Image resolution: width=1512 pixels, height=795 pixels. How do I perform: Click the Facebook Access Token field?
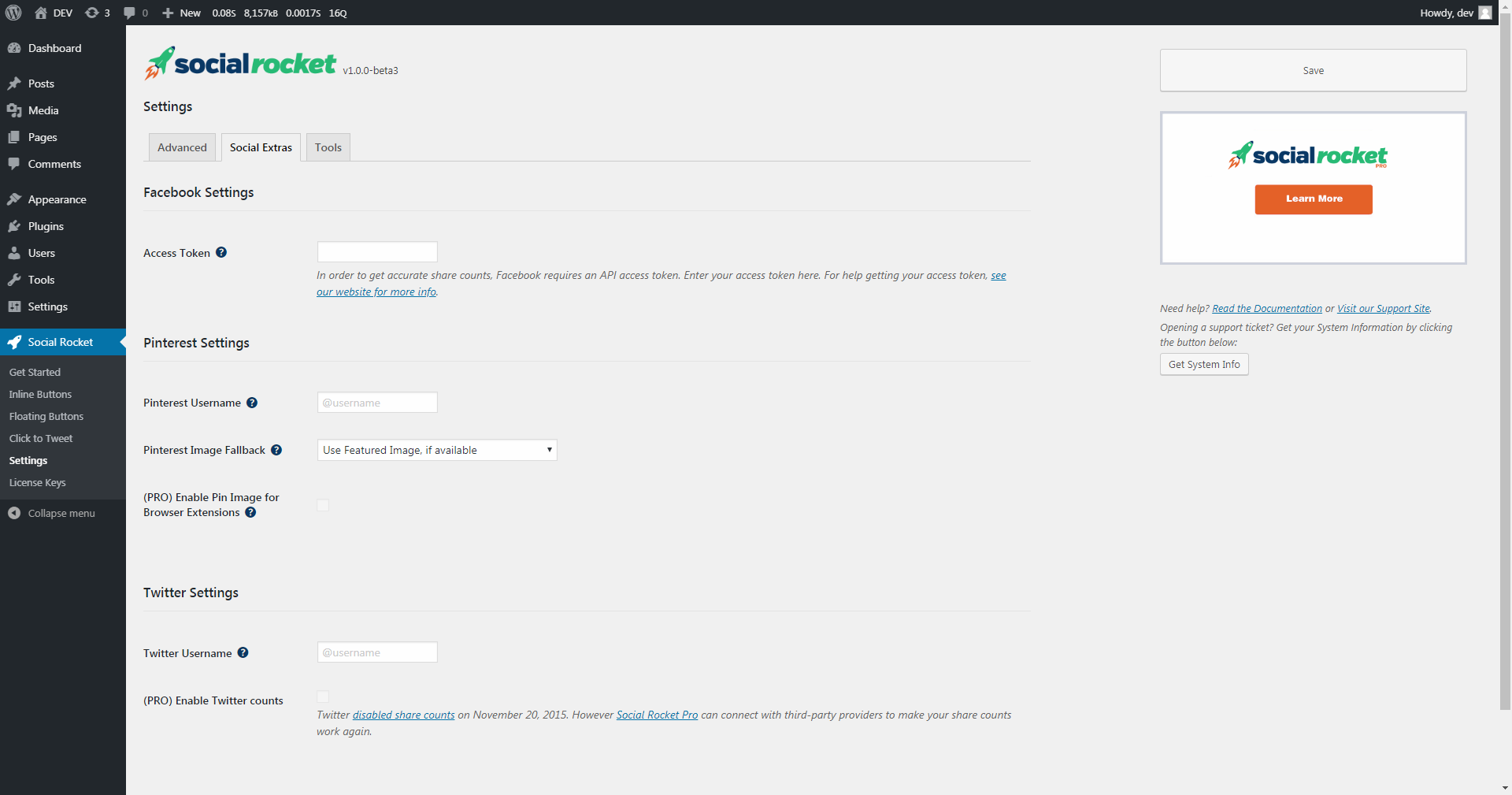377,252
